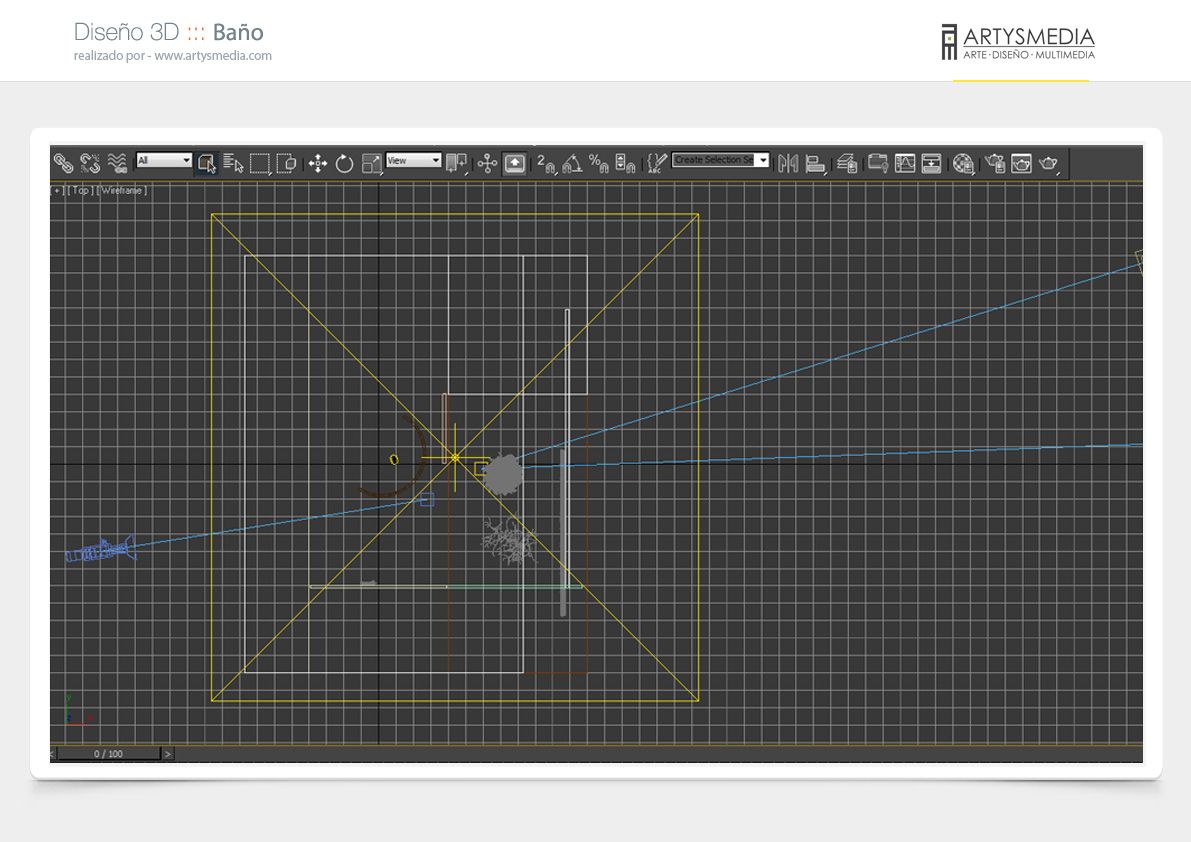
Task: Activate the Select Object tool
Action: click(207, 163)
